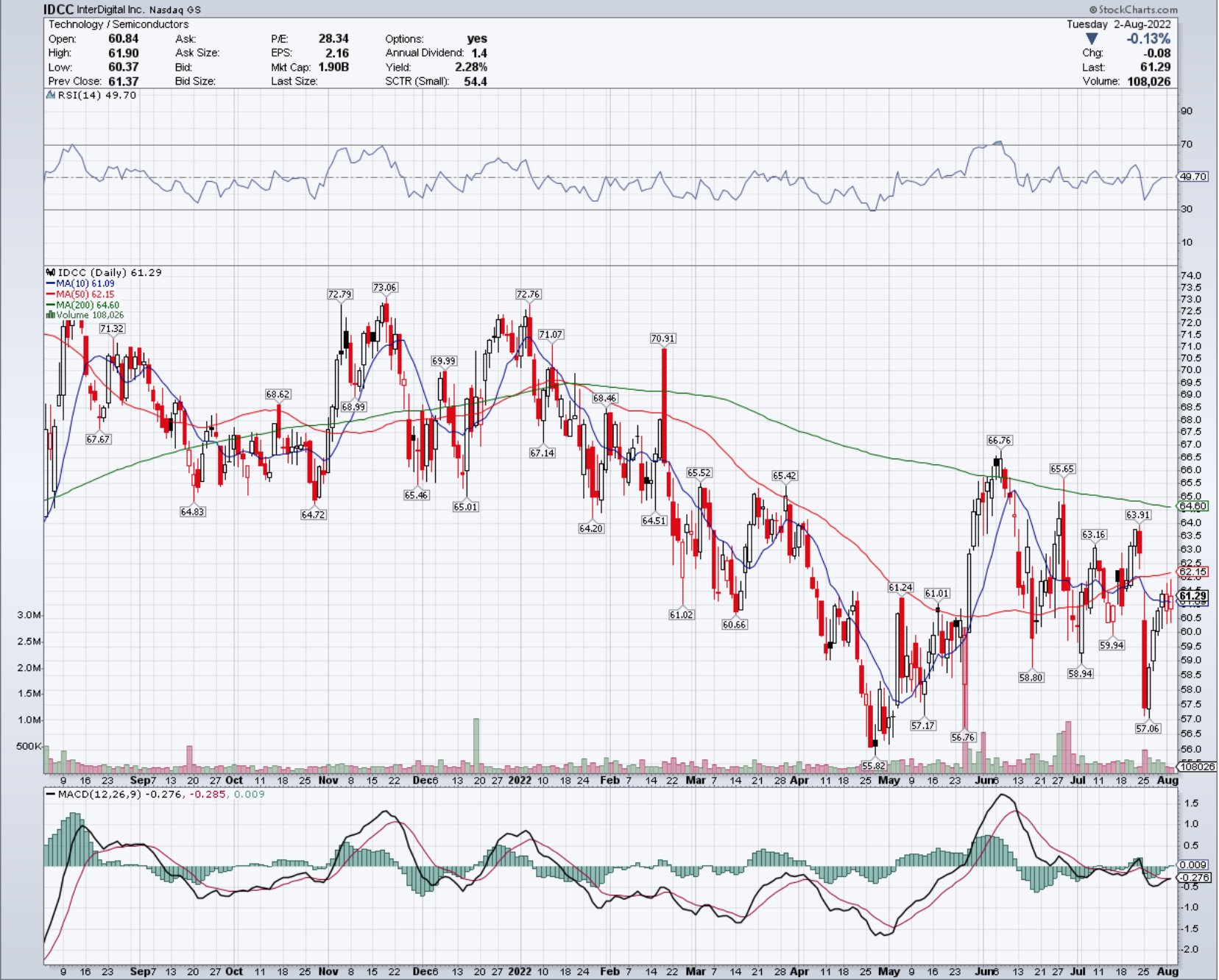1219x980 pixels.
Task: Click the 58.80 price annotation
Action: pyautogui.click(x=1031, y=678)
